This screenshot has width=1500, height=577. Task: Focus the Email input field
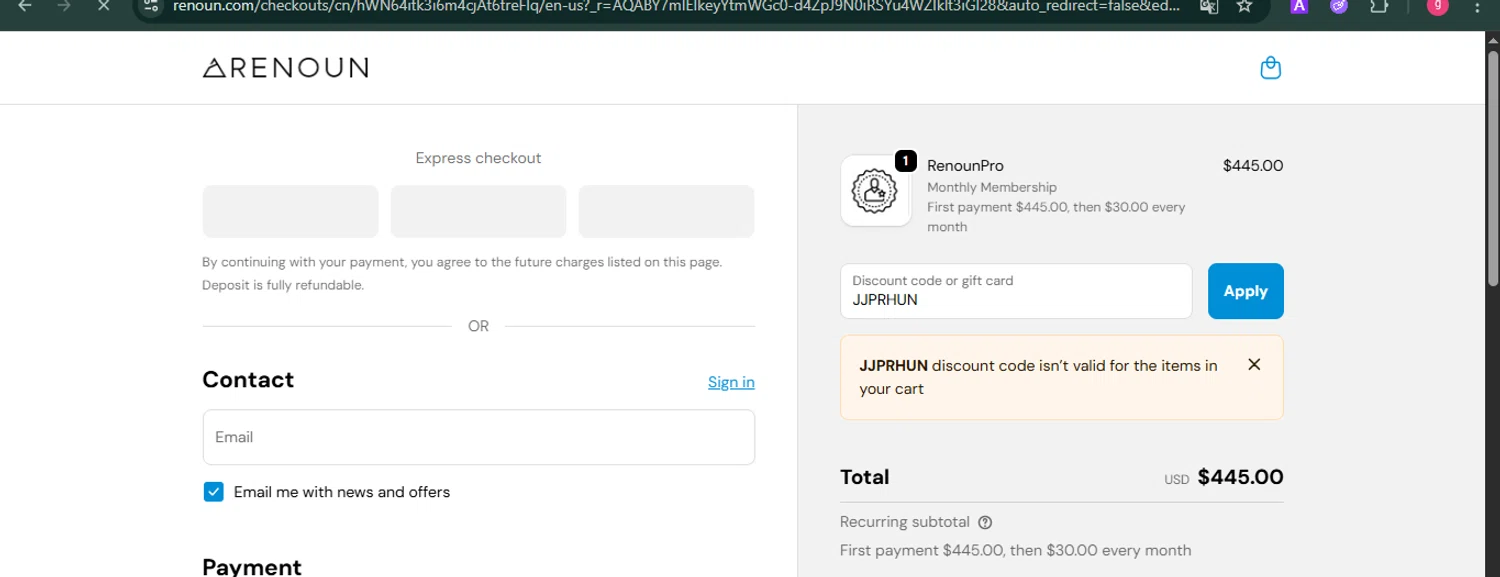(x=478, y=437)
